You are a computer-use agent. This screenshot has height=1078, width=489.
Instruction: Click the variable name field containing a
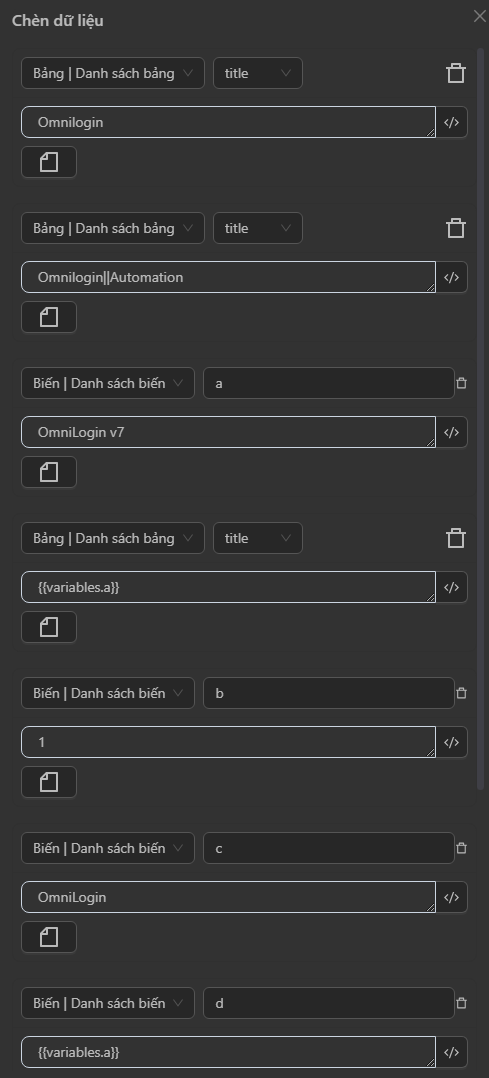tap(329, 383)
